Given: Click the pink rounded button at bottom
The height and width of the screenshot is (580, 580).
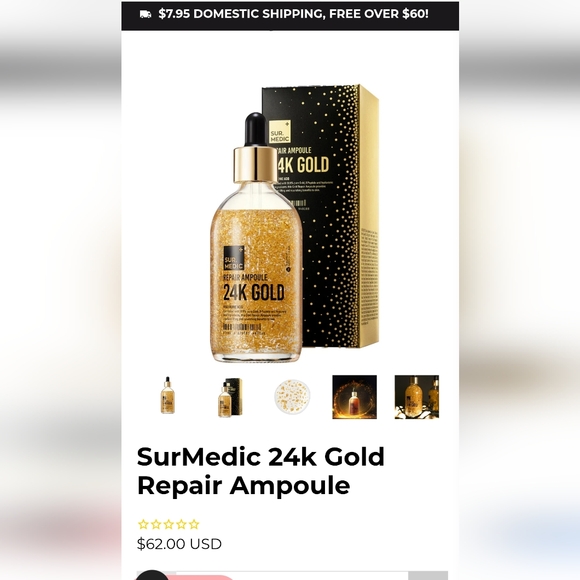Looking at the screenshot, I should pyautogui.click(x=202, y=577).
